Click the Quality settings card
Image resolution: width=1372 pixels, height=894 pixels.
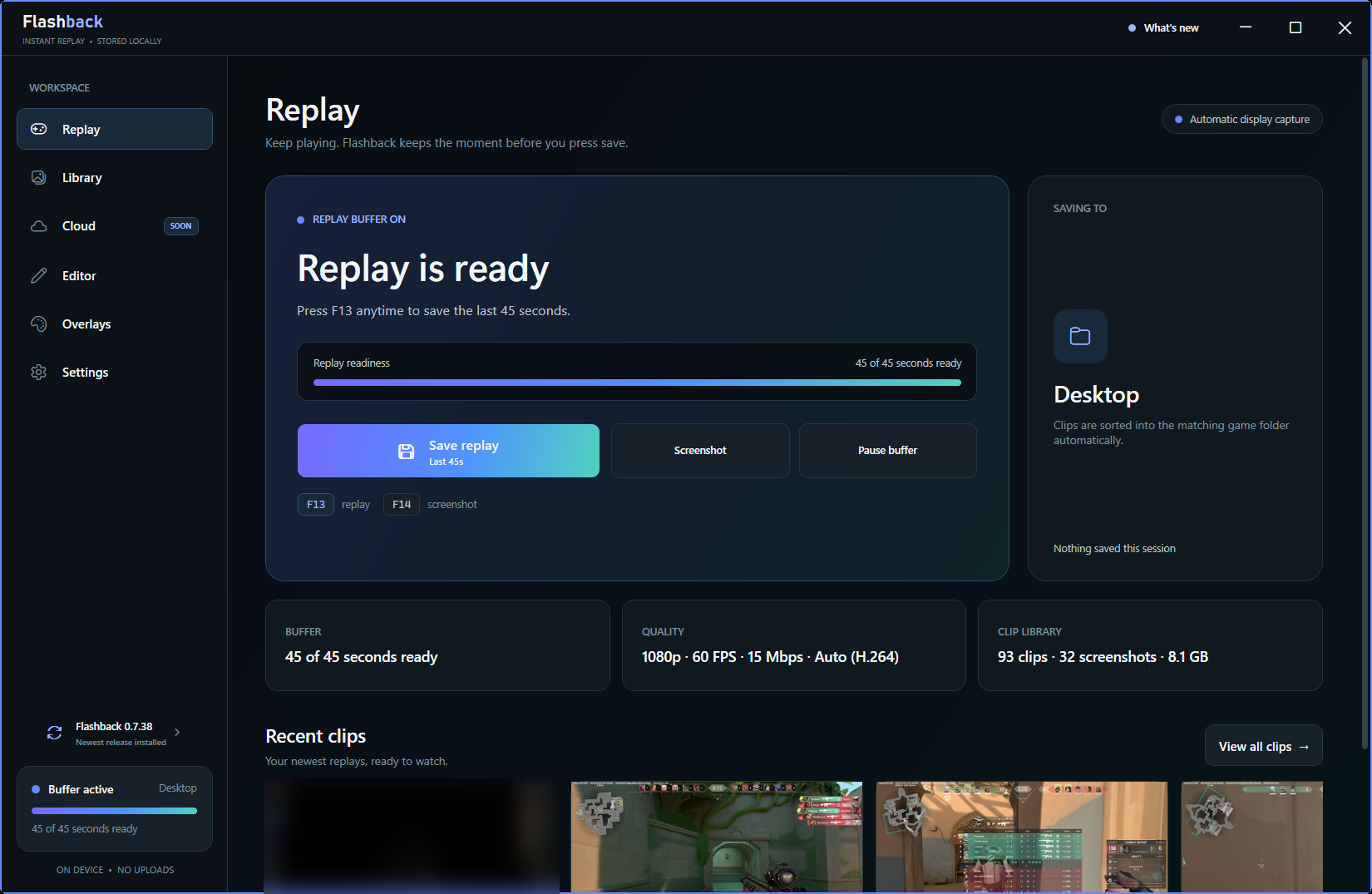(794, 645)
